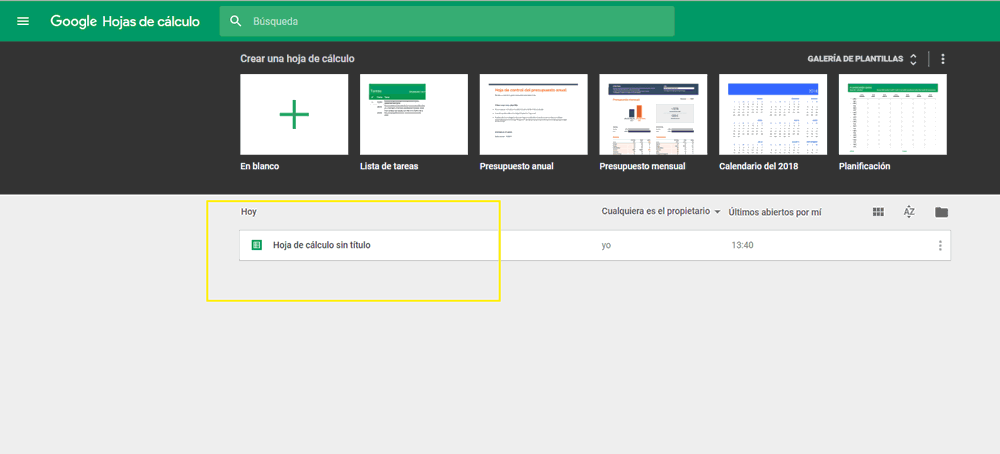Open the template section three-dot menu
The width and height of the screenshot is (1000, 454).
(943, 59)
